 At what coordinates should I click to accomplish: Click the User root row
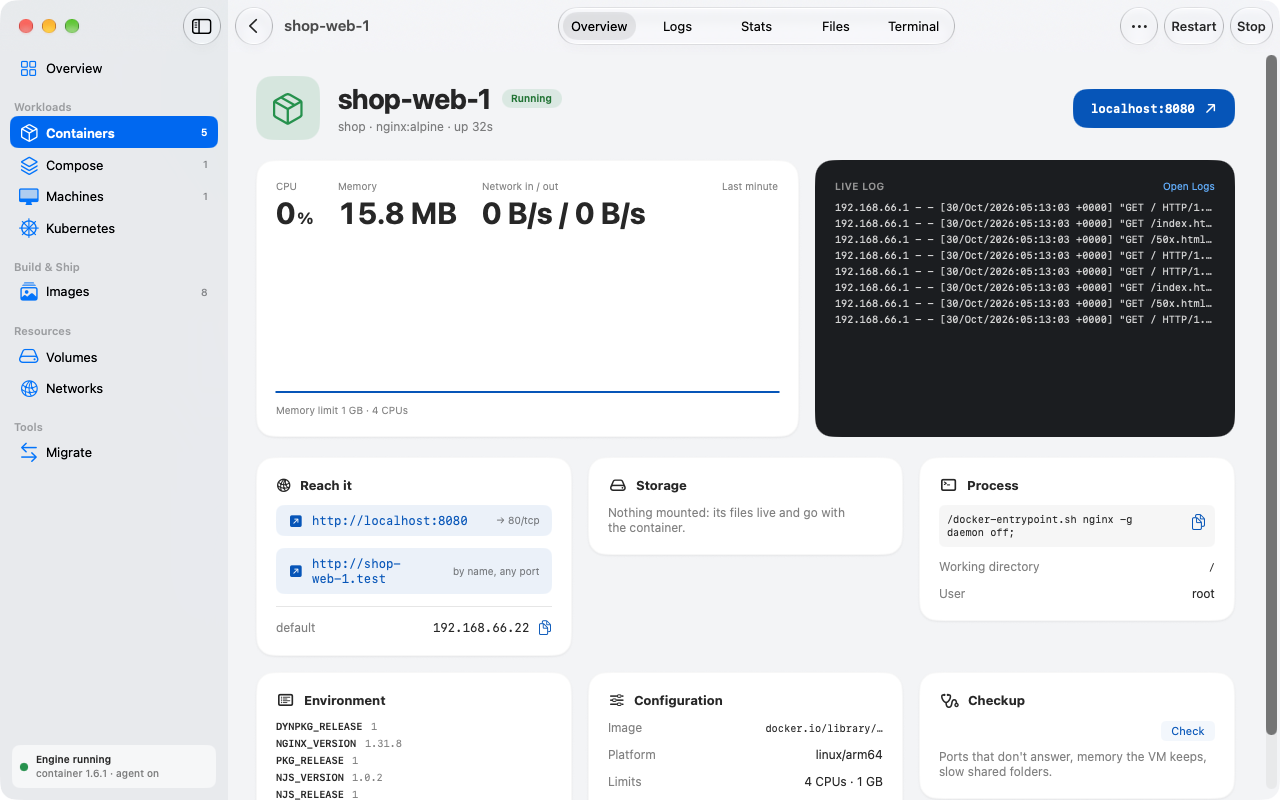click(1077, 594)
